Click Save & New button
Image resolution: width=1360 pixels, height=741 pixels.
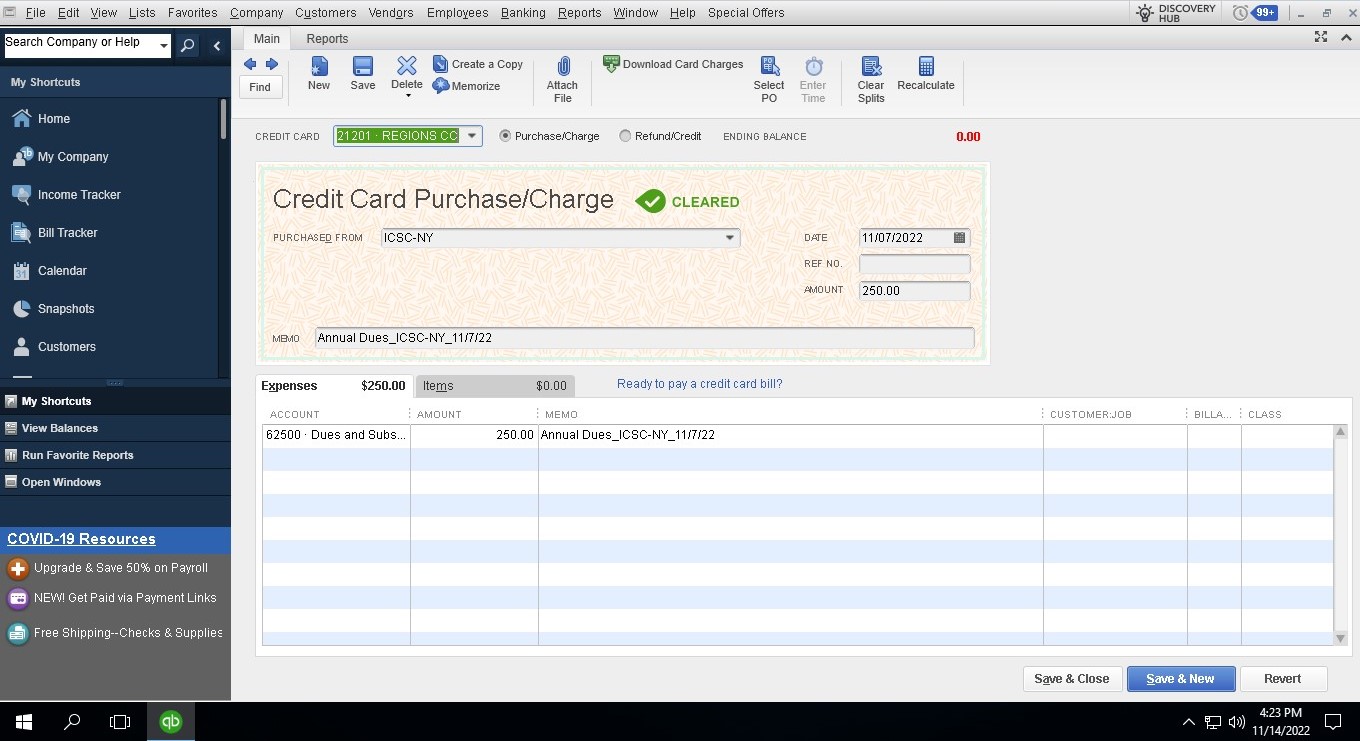tap(1181, 678)
